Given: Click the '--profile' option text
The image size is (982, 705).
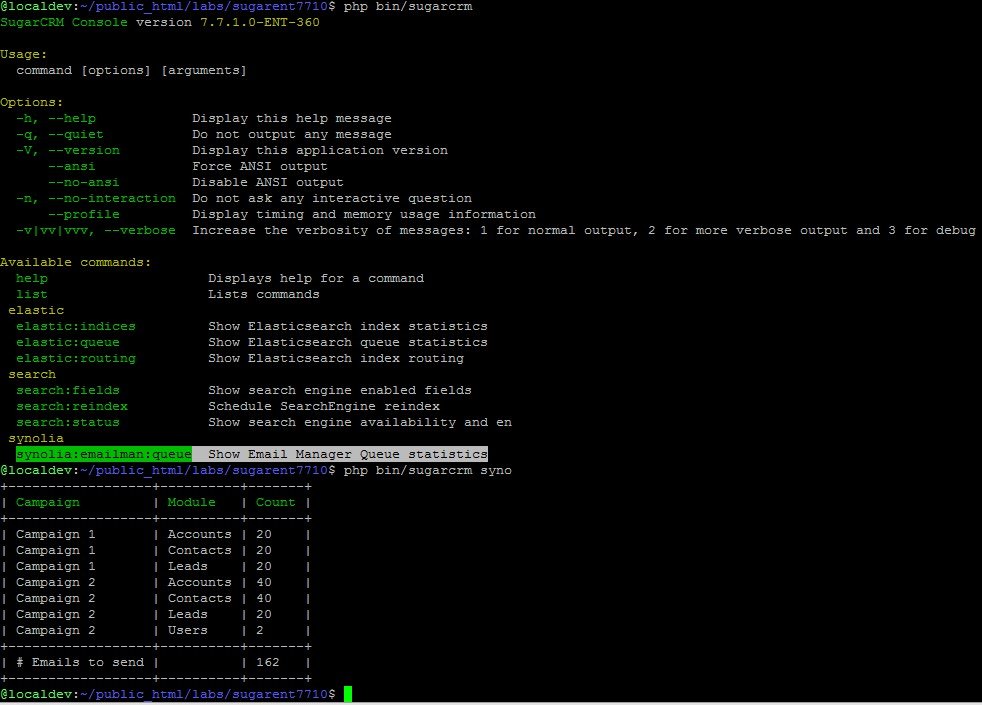Looking at the screenshot, I should [84, 214].
